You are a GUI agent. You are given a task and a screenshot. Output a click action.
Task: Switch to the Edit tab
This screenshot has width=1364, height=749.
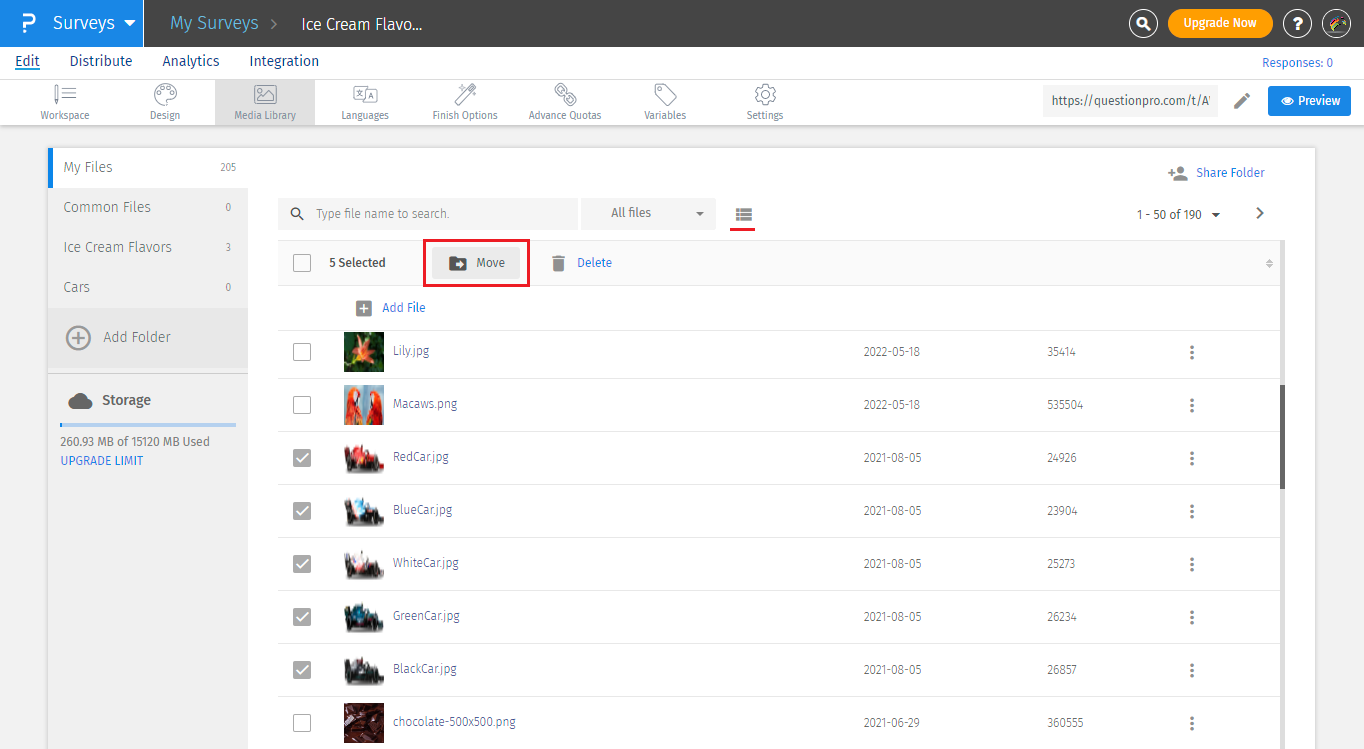pyautogui.click(x=28, y=61)
